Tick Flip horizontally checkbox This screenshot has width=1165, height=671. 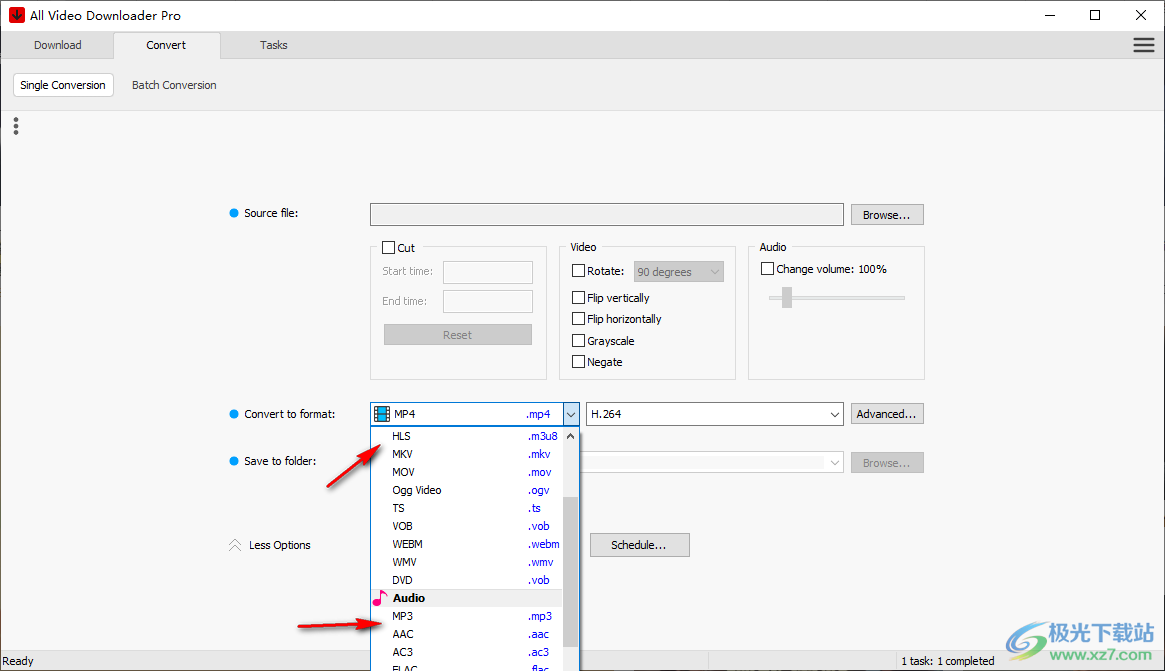point(578,319)
